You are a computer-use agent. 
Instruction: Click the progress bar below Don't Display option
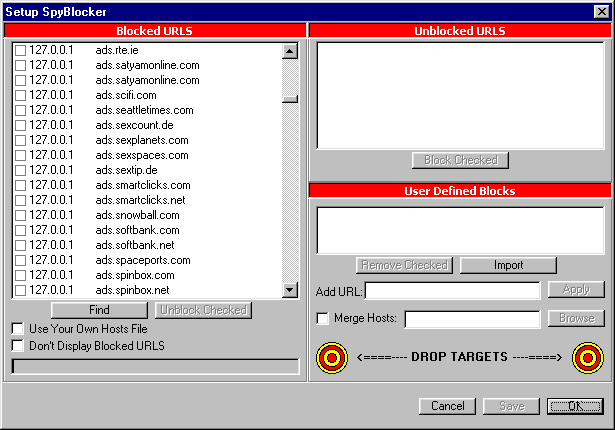tap(155, 366)
